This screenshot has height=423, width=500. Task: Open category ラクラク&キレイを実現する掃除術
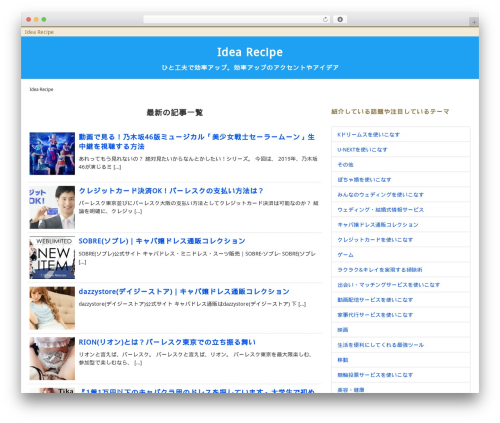coord(380,270)
